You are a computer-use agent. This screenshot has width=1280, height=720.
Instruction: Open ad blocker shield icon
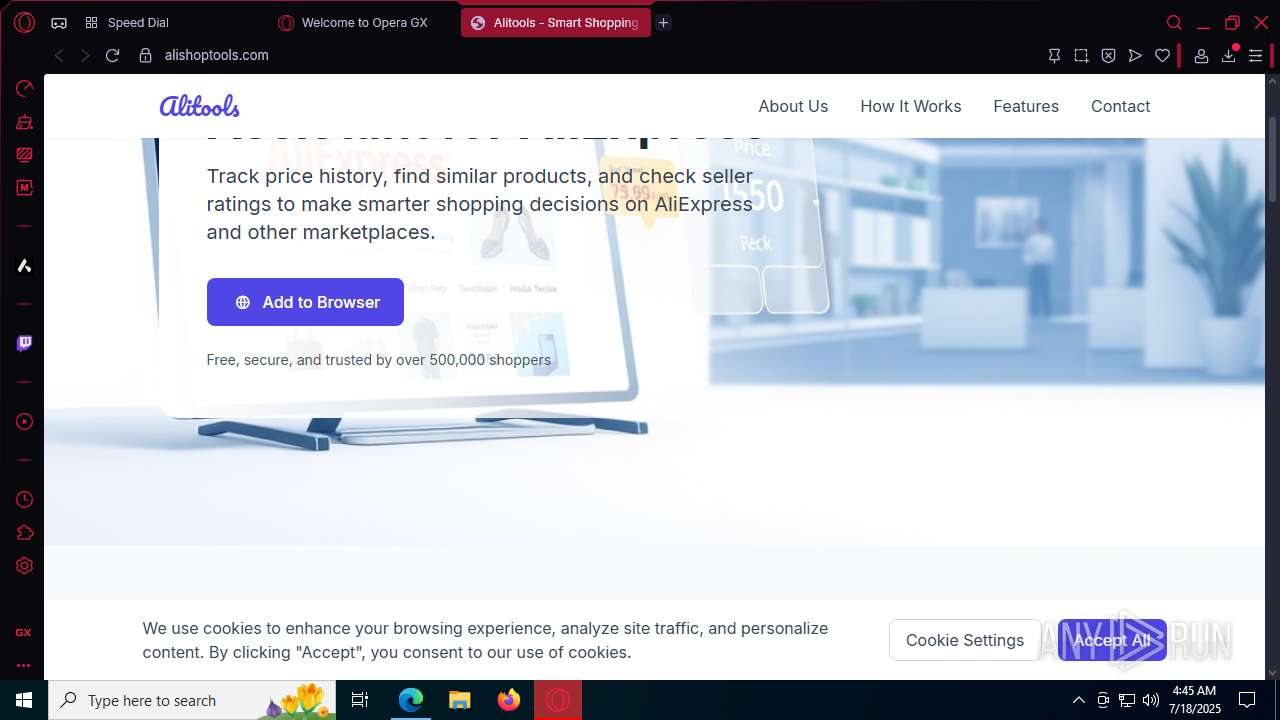(x=1108, y=56)
